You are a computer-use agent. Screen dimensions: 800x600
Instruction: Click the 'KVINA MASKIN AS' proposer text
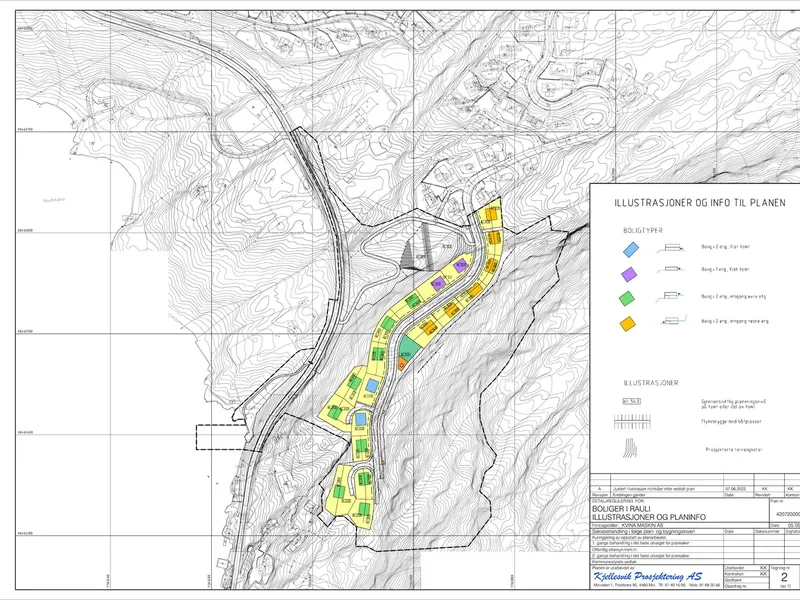click(643, 526)
